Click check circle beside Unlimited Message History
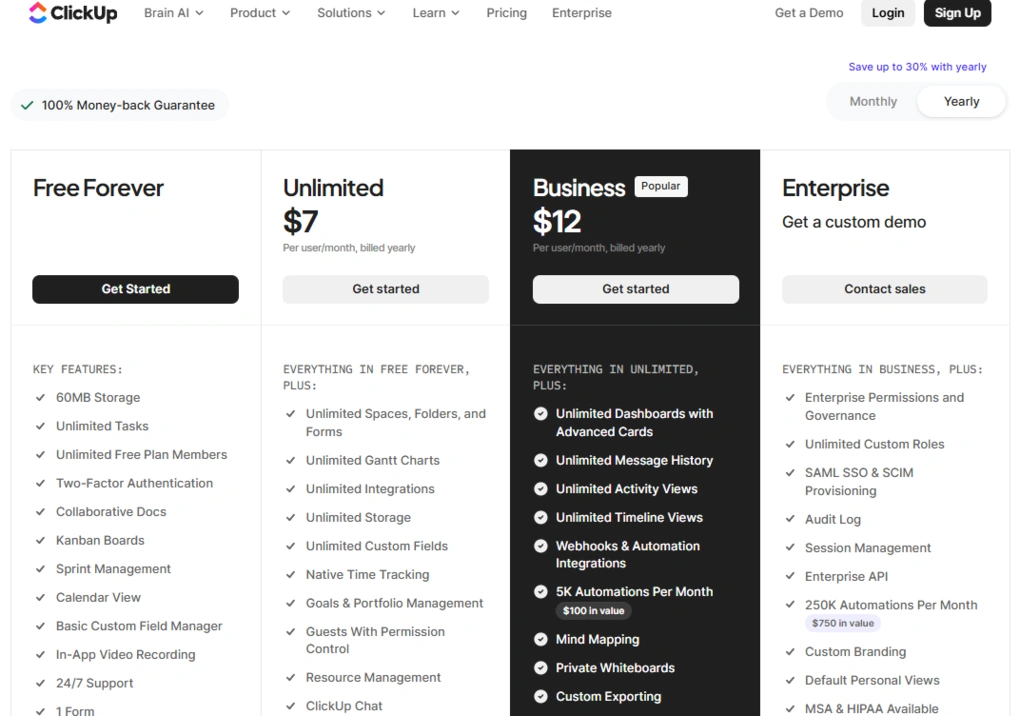This screenshot has width=1020, height=716. (541, 460)
